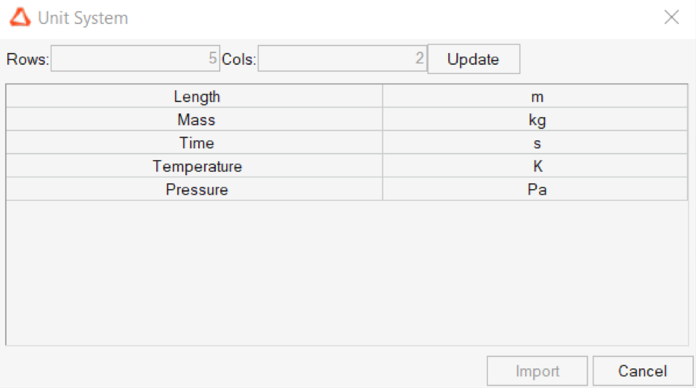This screenshot has width=696, height=388.
Task: Select the Length table cell
Action: tap(194, 96)
